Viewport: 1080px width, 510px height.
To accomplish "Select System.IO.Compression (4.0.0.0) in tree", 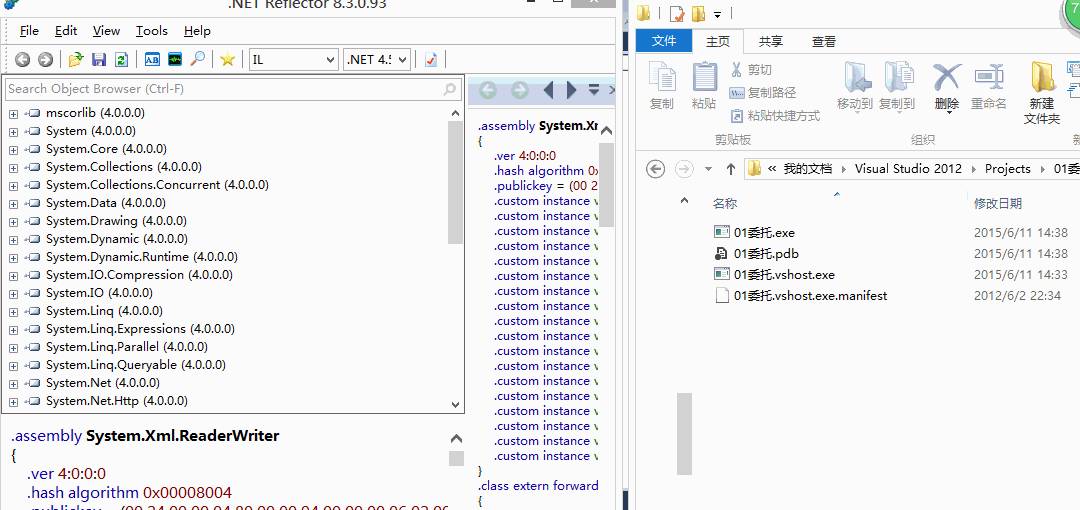I will (139, 275).
